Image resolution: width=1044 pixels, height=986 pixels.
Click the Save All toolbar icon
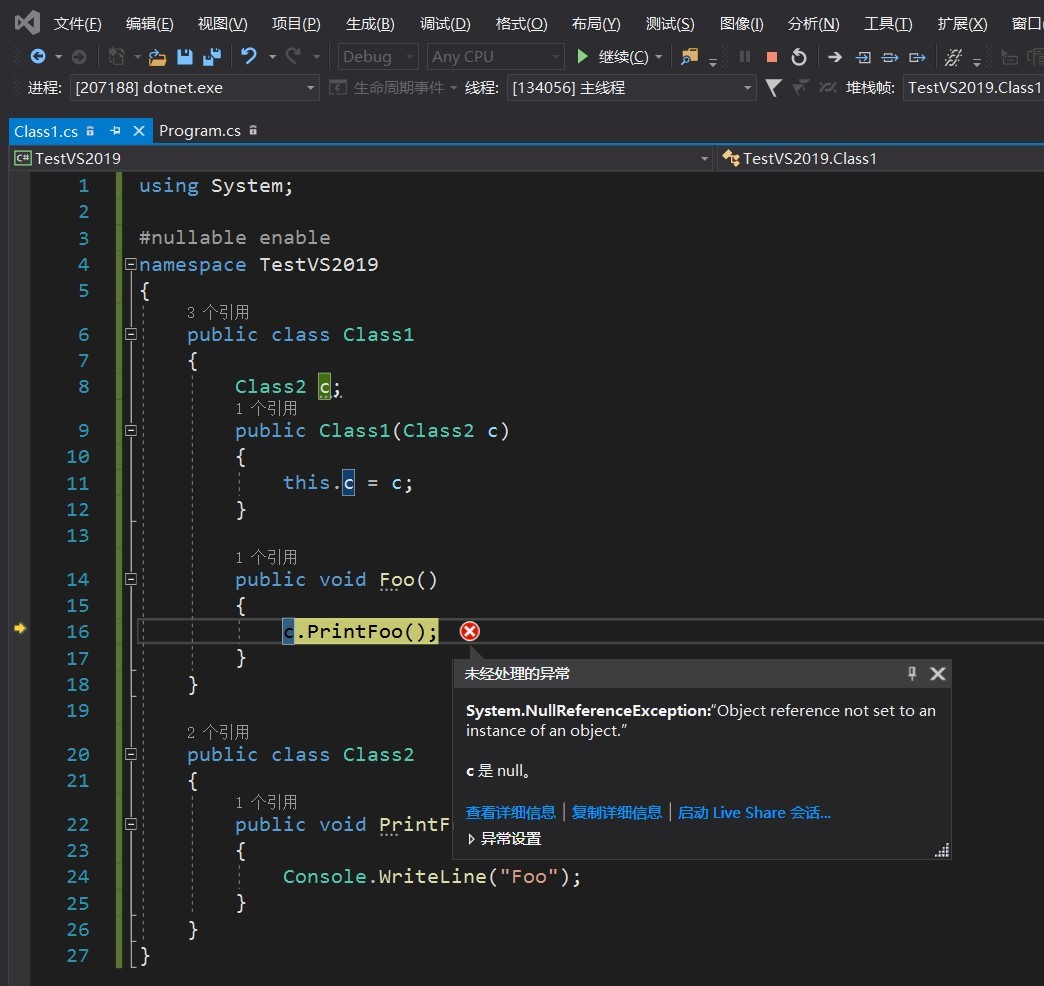point(211,57)
